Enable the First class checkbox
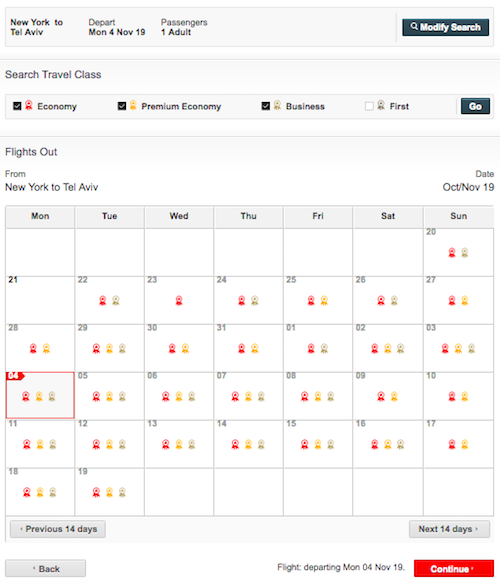This screenshot has height=583, width=500. (x=369, y=106)
